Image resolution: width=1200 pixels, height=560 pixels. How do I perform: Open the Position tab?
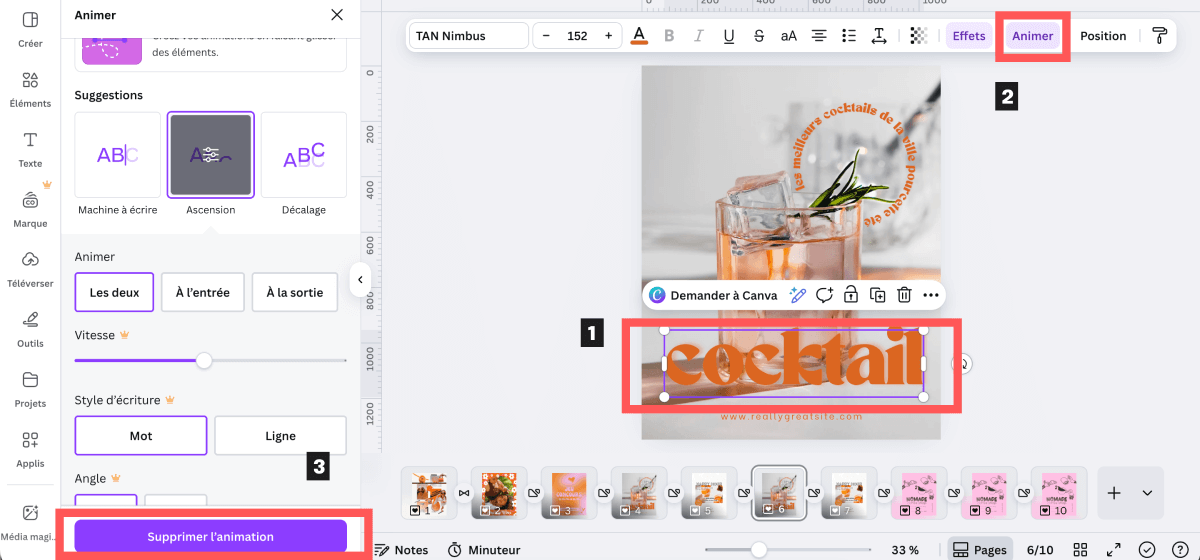pyautogui.click(x=1103, y=36)
